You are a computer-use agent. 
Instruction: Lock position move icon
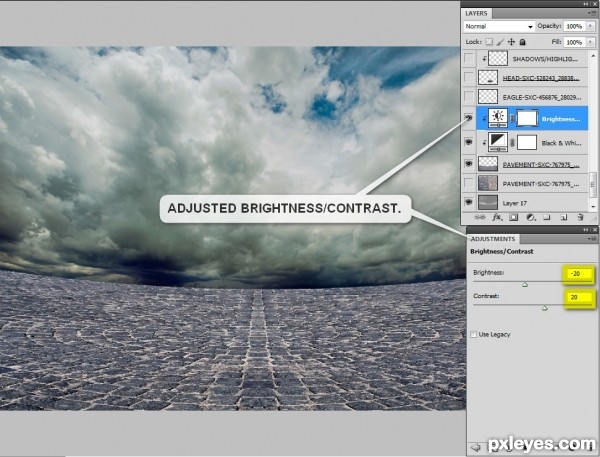point(511,42)
